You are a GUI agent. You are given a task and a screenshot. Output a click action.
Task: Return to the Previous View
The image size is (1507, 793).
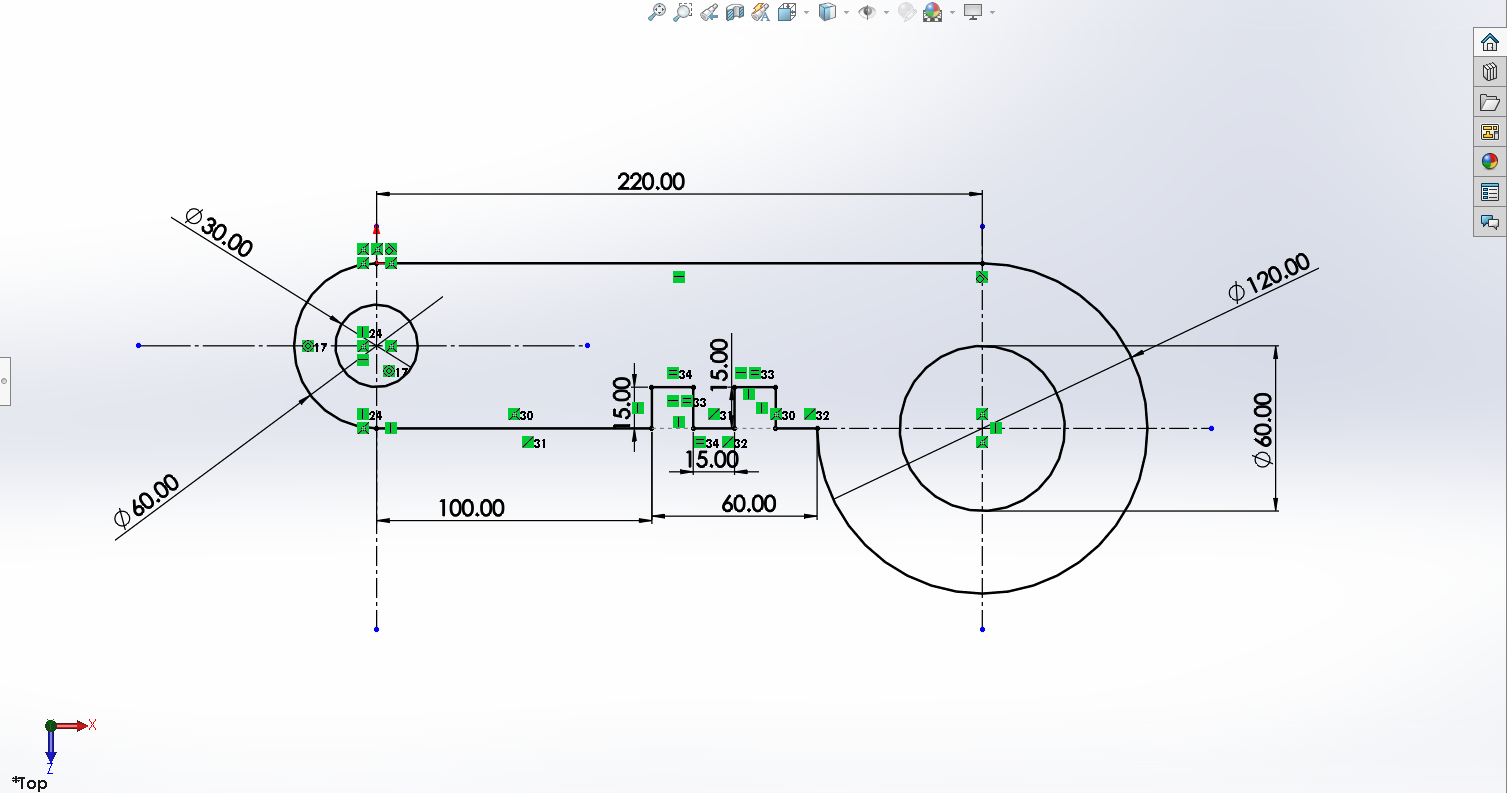(709, 12)
